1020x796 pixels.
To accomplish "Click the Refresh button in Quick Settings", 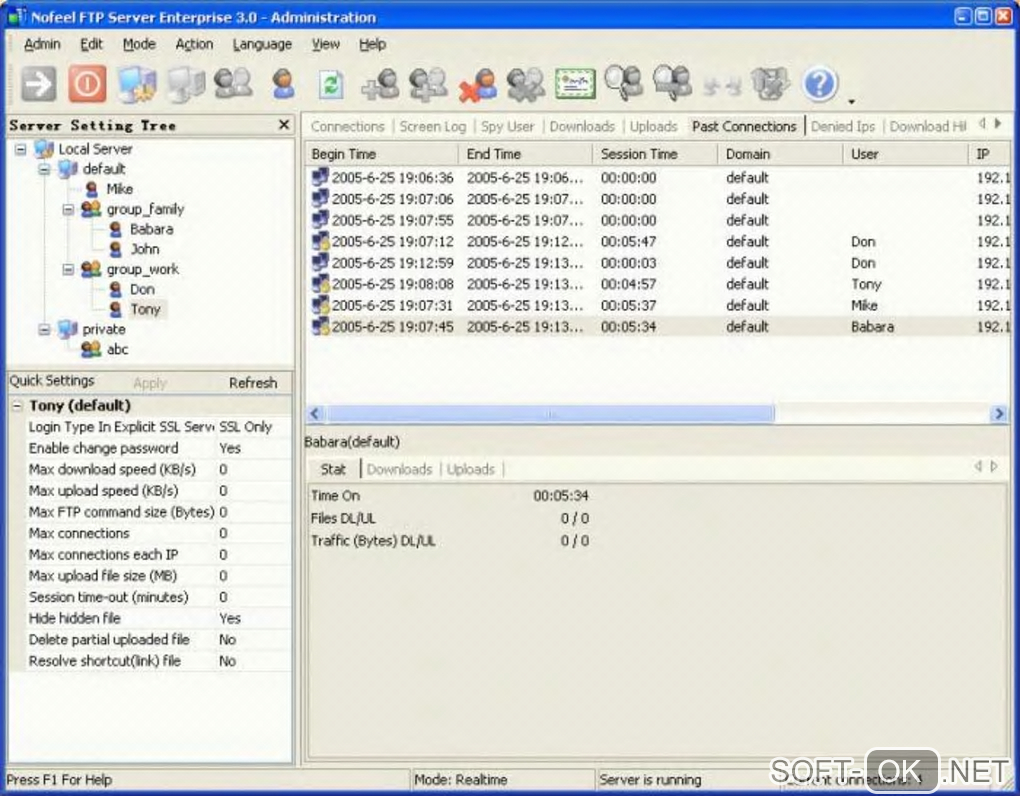I will [x=253, y=383].
